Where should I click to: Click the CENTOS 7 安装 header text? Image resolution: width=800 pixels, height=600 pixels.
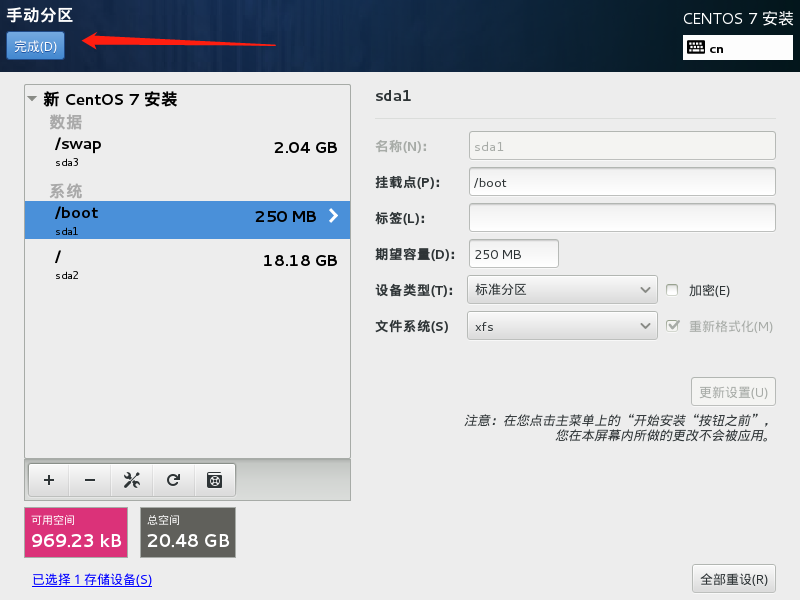(738, 18)
